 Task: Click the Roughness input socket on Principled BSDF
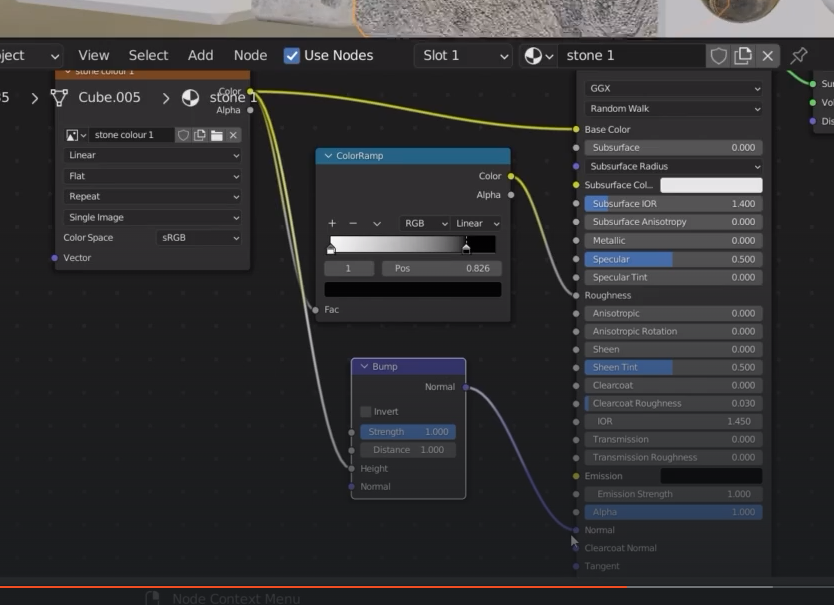[x=576, y=295]
